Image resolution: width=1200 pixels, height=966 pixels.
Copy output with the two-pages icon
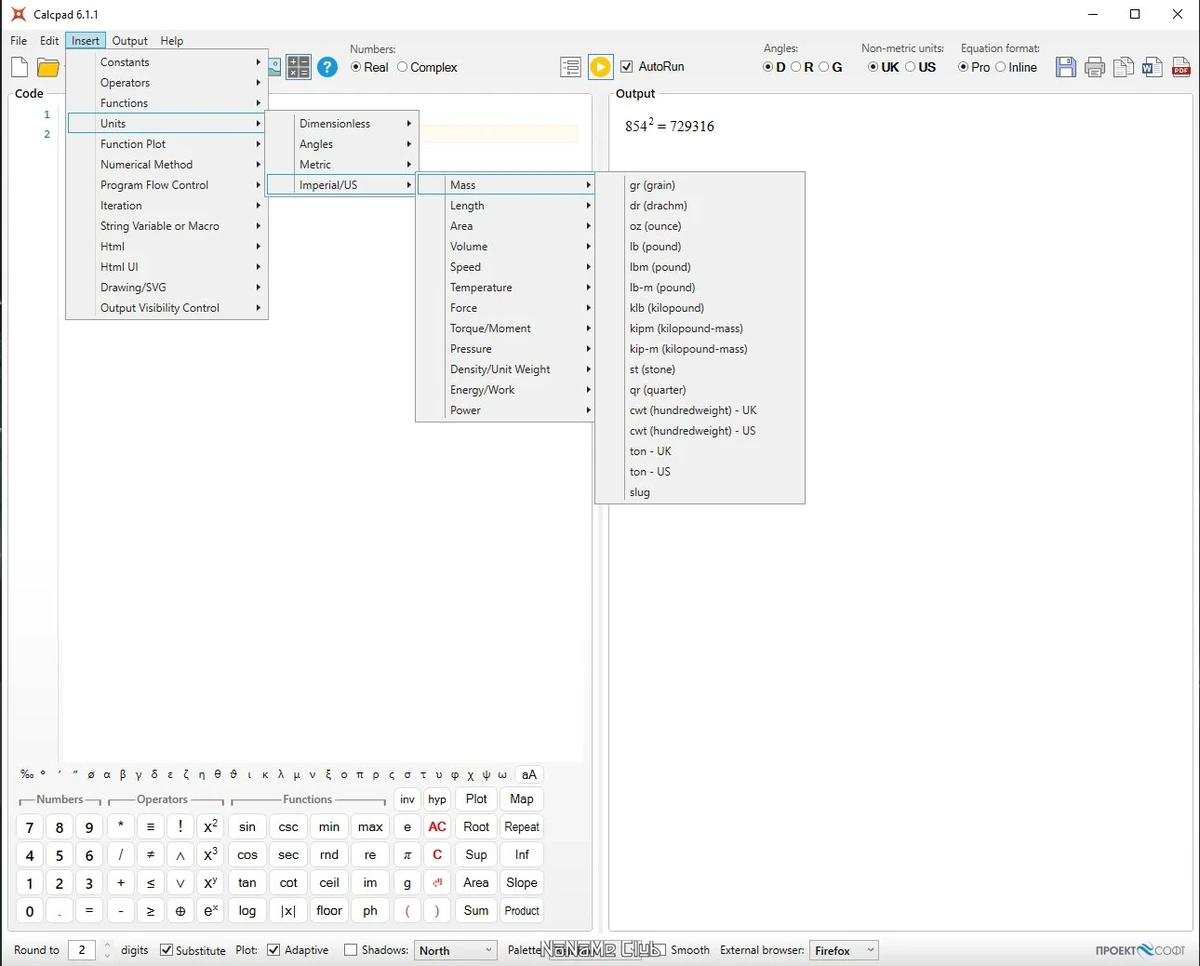pos(1124,67)
